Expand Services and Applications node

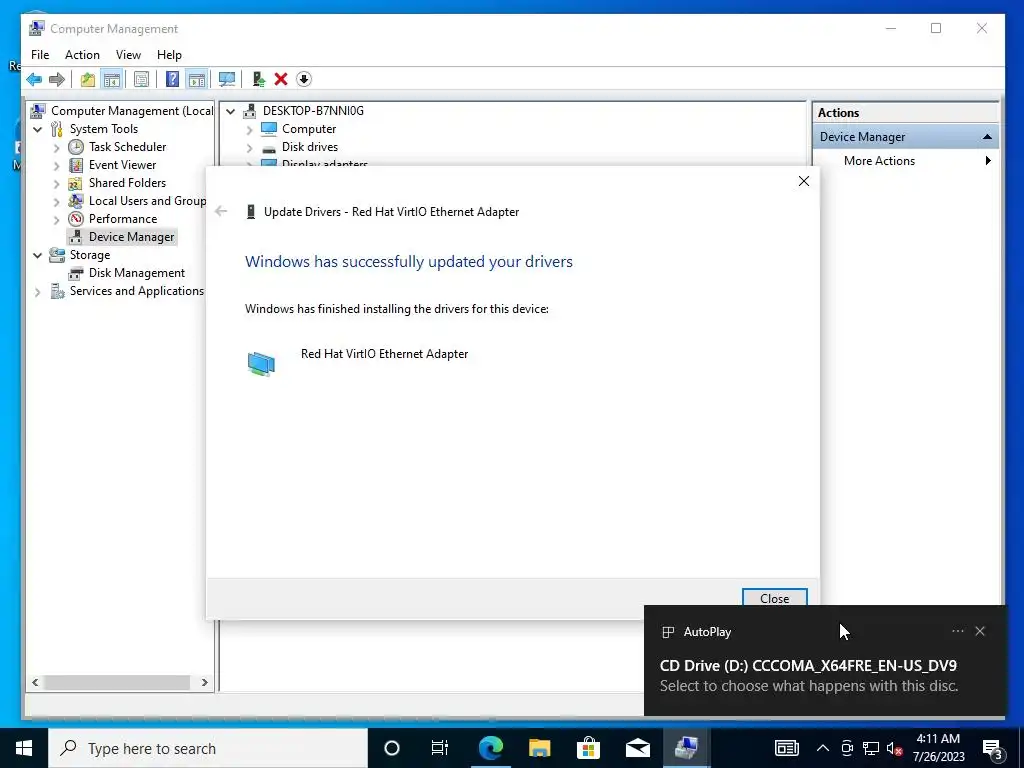pos(37,292)
